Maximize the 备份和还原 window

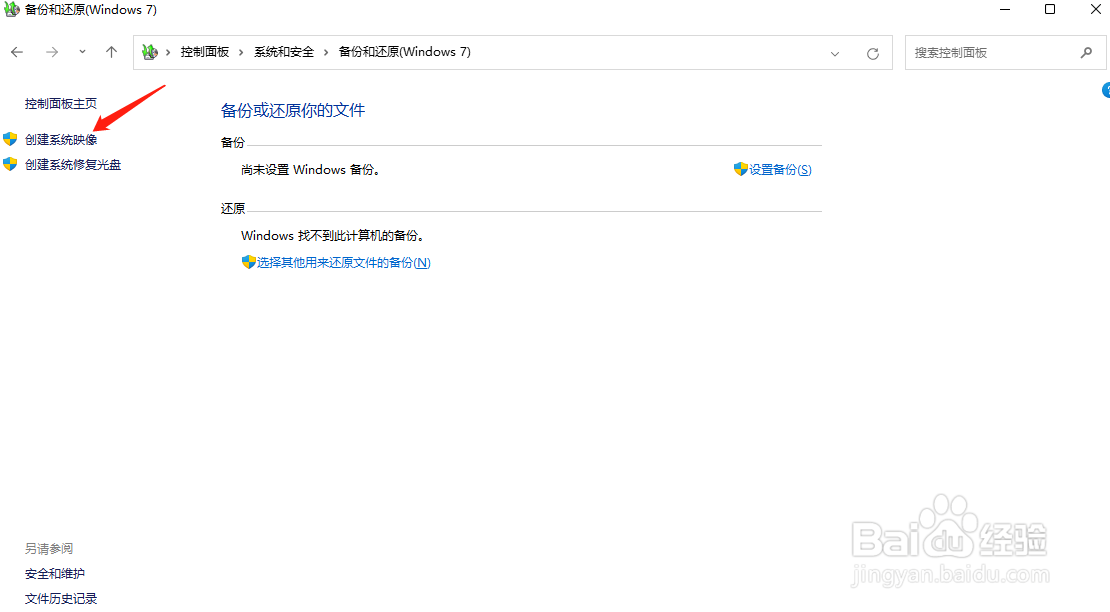pyautogui.click(x=1050, y=9)
